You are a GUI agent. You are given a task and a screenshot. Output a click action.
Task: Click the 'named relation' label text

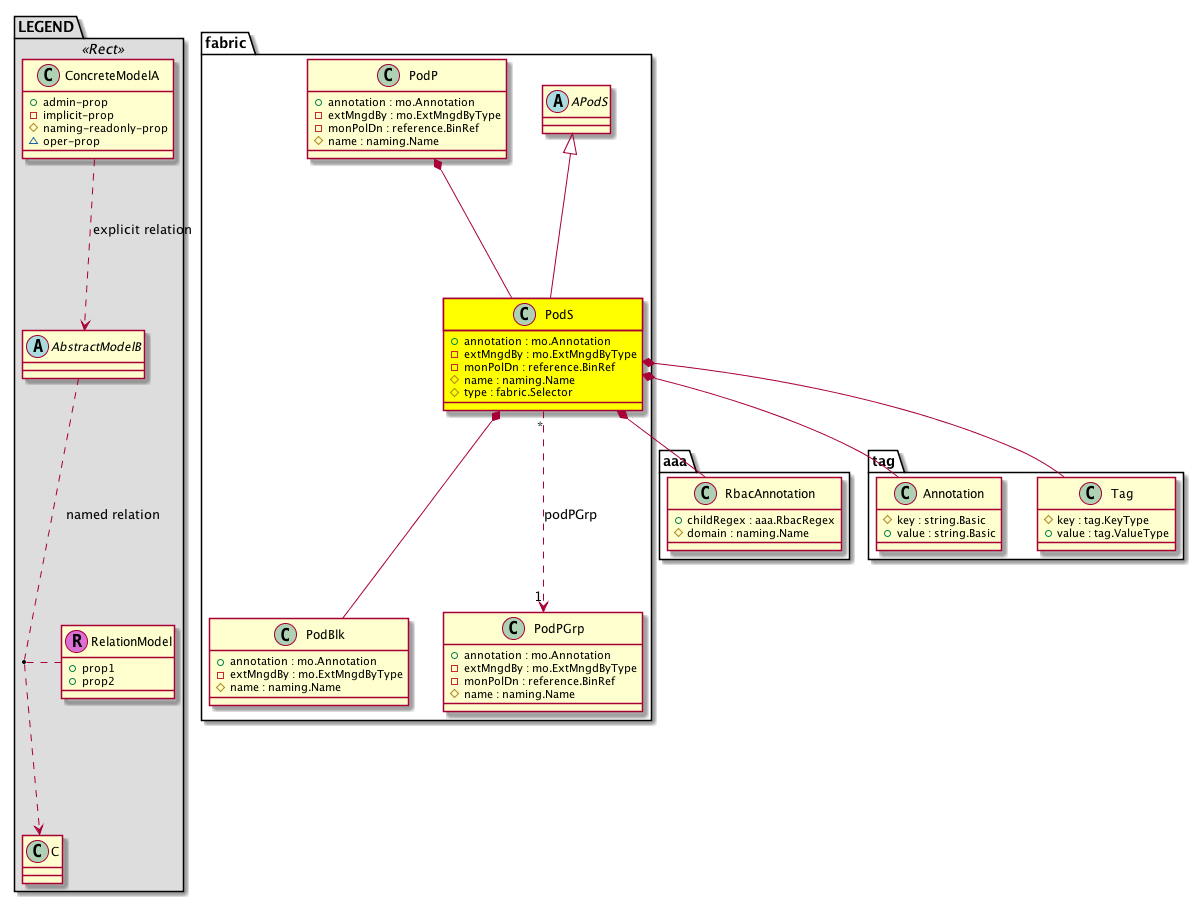(x=112, y=515)
